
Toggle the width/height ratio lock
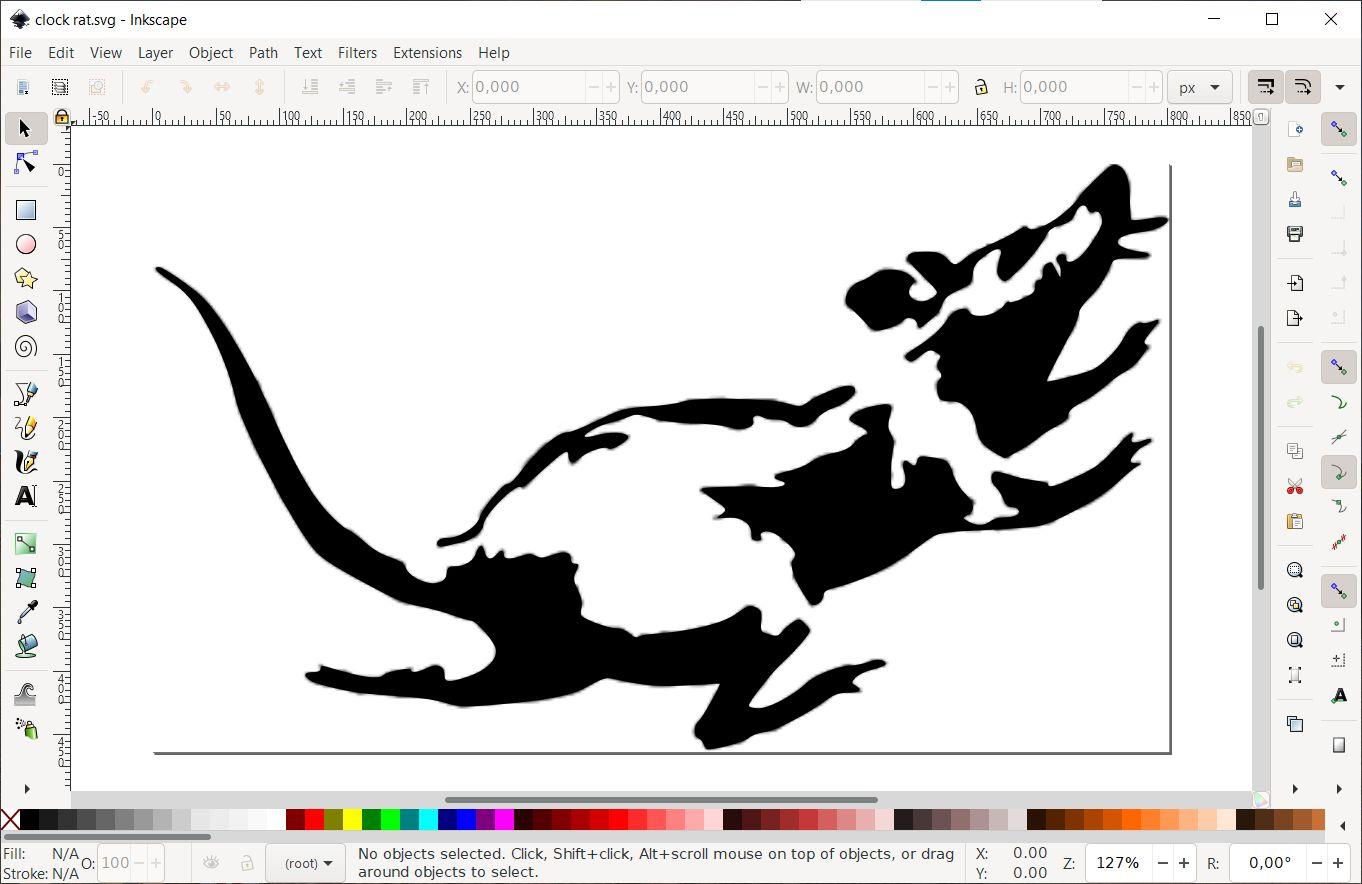tap(981, 87)
